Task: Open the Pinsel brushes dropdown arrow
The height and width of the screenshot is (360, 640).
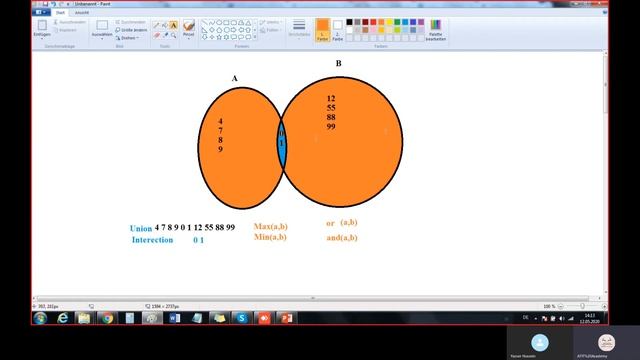Action: tap(189, 38)
